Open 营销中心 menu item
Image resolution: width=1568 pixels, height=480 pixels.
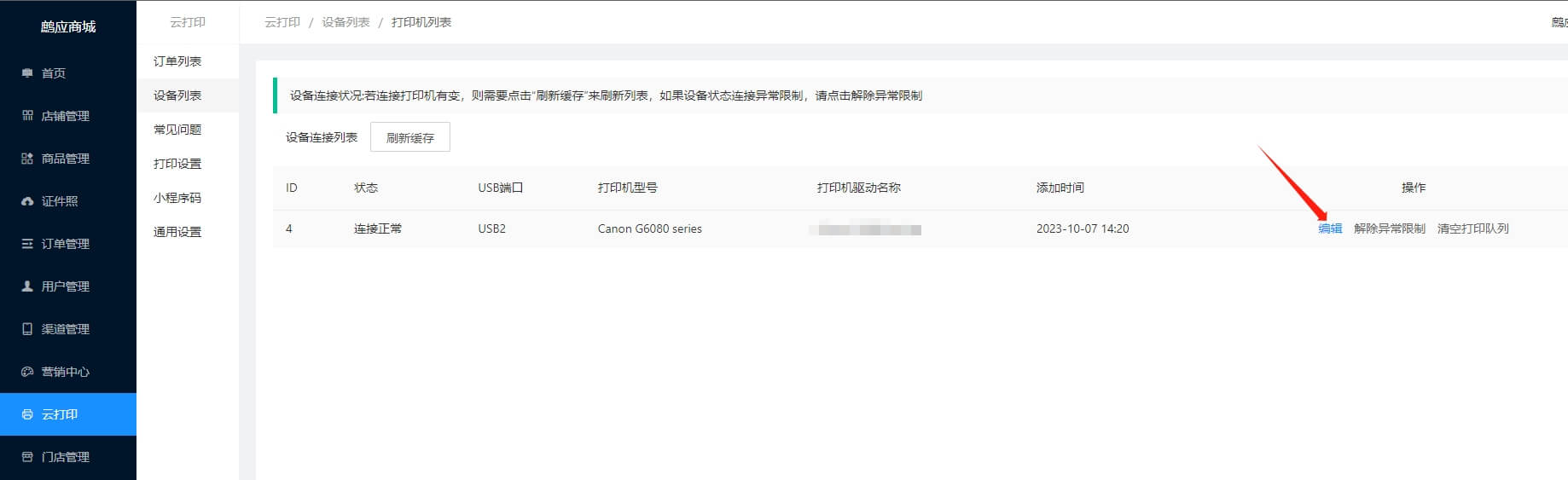[68, 372]
